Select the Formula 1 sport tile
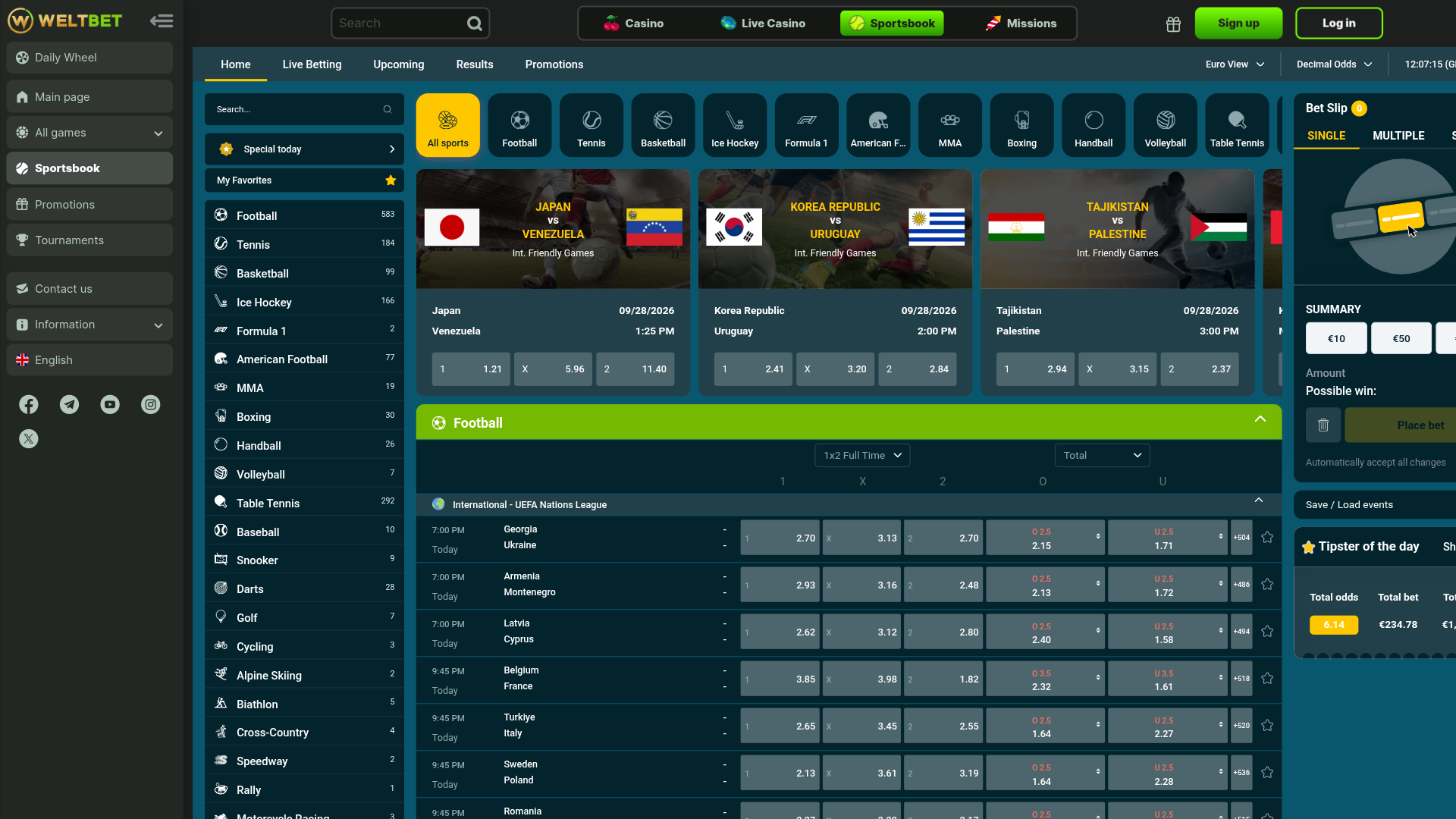Image resolution: width=1456 pixels, height=819 pixels. pos(807,126)
